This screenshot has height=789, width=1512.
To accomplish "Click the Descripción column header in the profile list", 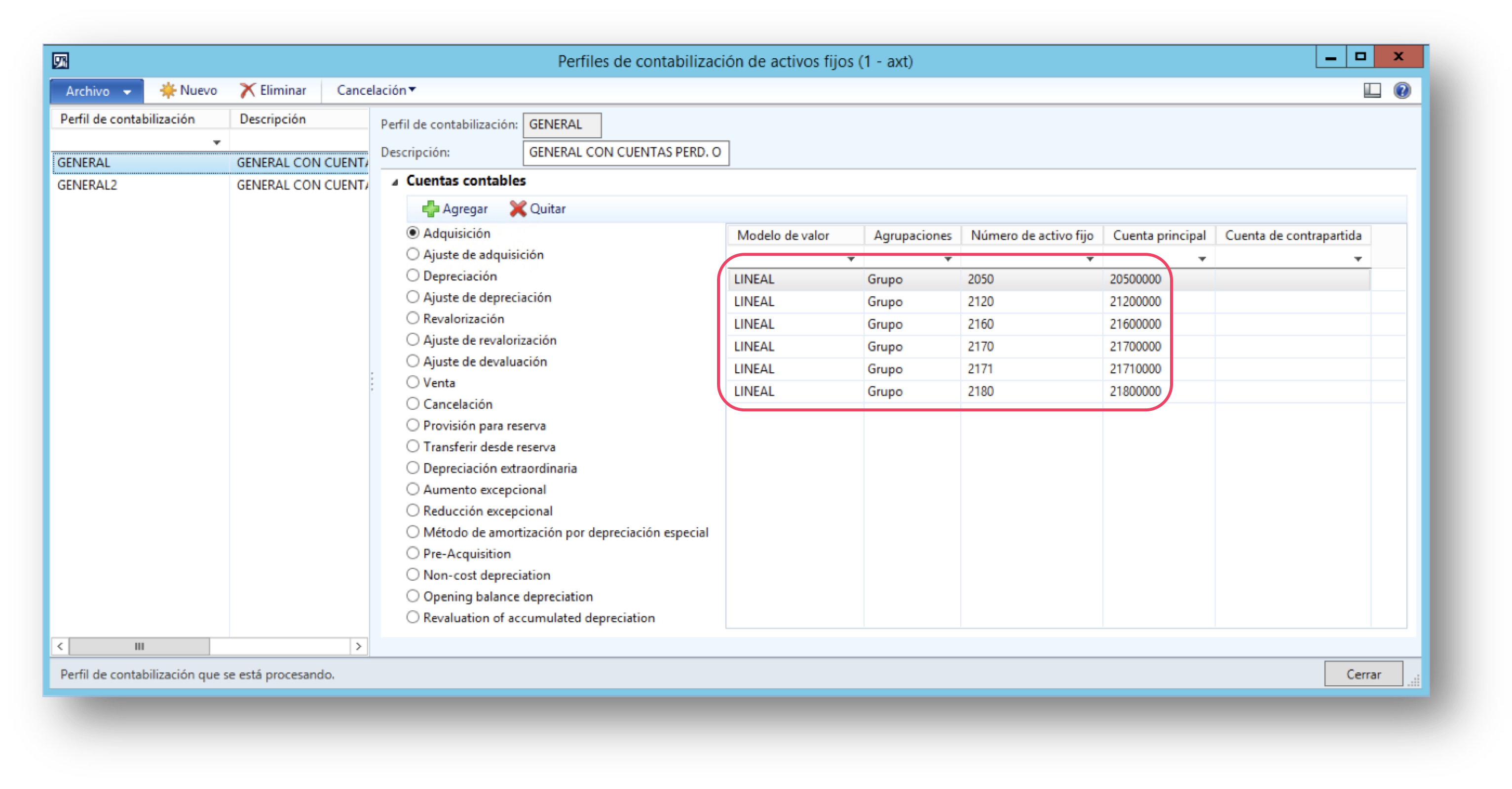I will click(300, 118).
